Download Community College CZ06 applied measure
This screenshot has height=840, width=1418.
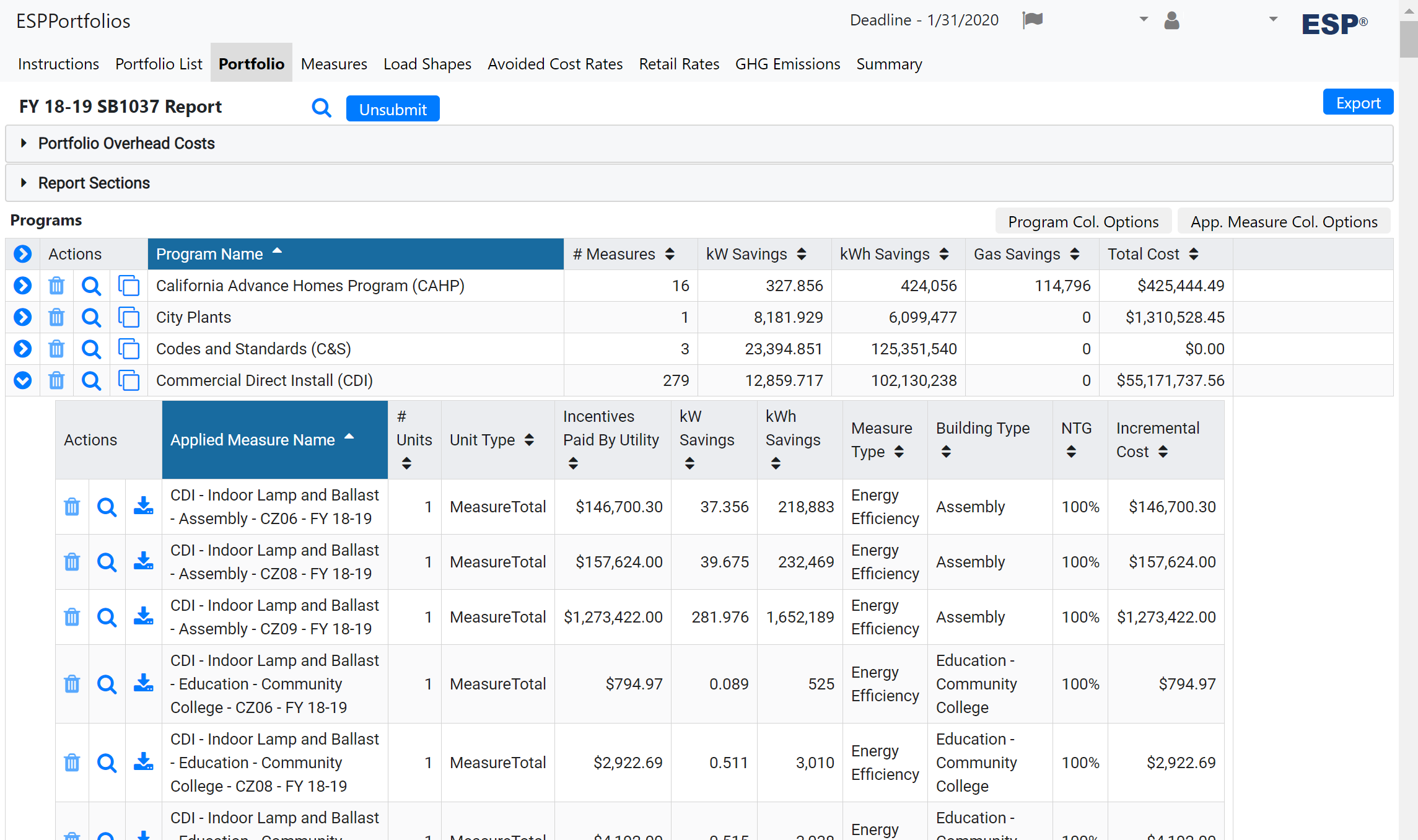point(144,683)
